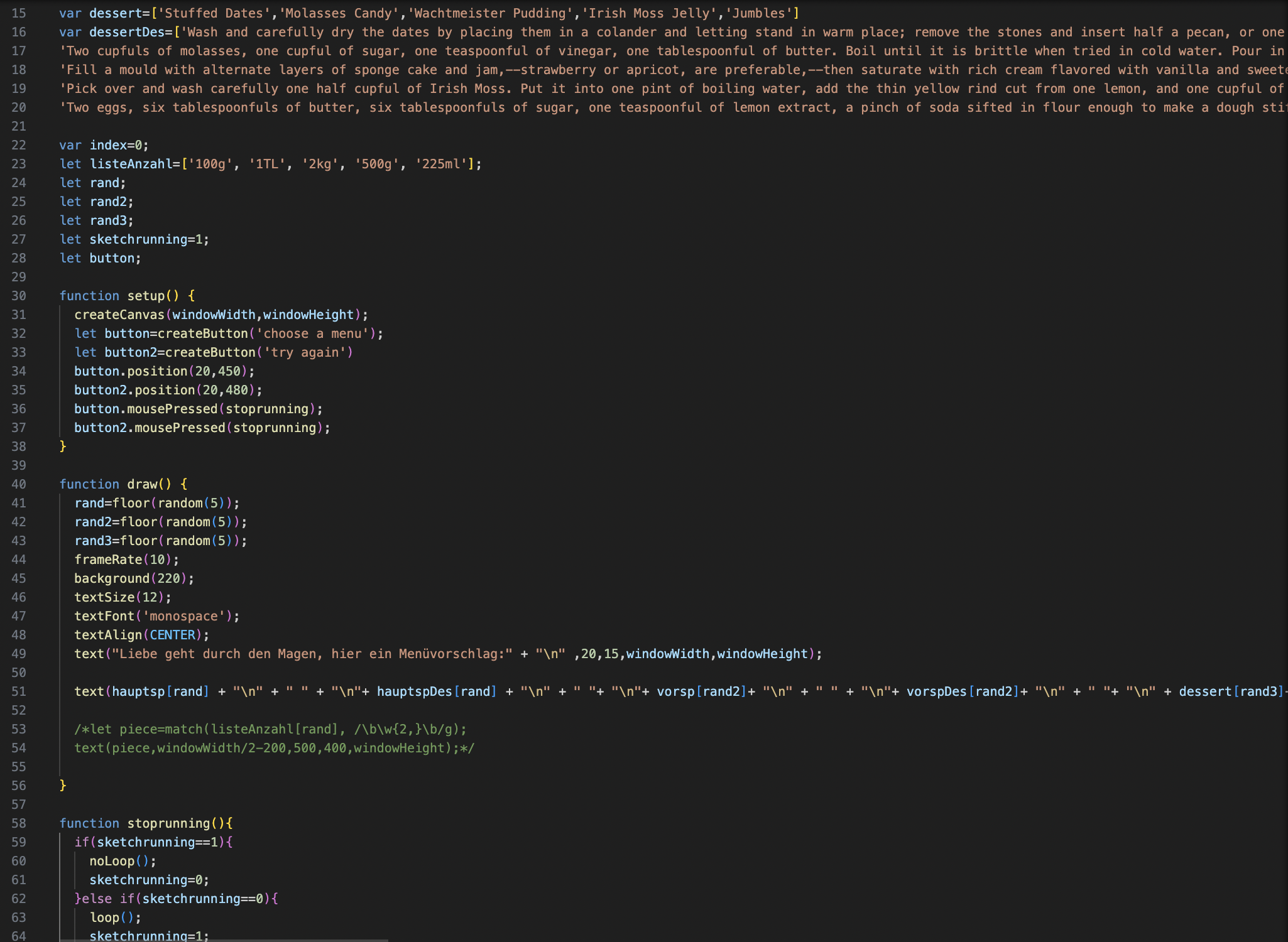Click 'rand' in the 'let rand;' declaration on line 24
This screenshot has height=942, width=1288.
pyautogui.click(x=104, y=183)
